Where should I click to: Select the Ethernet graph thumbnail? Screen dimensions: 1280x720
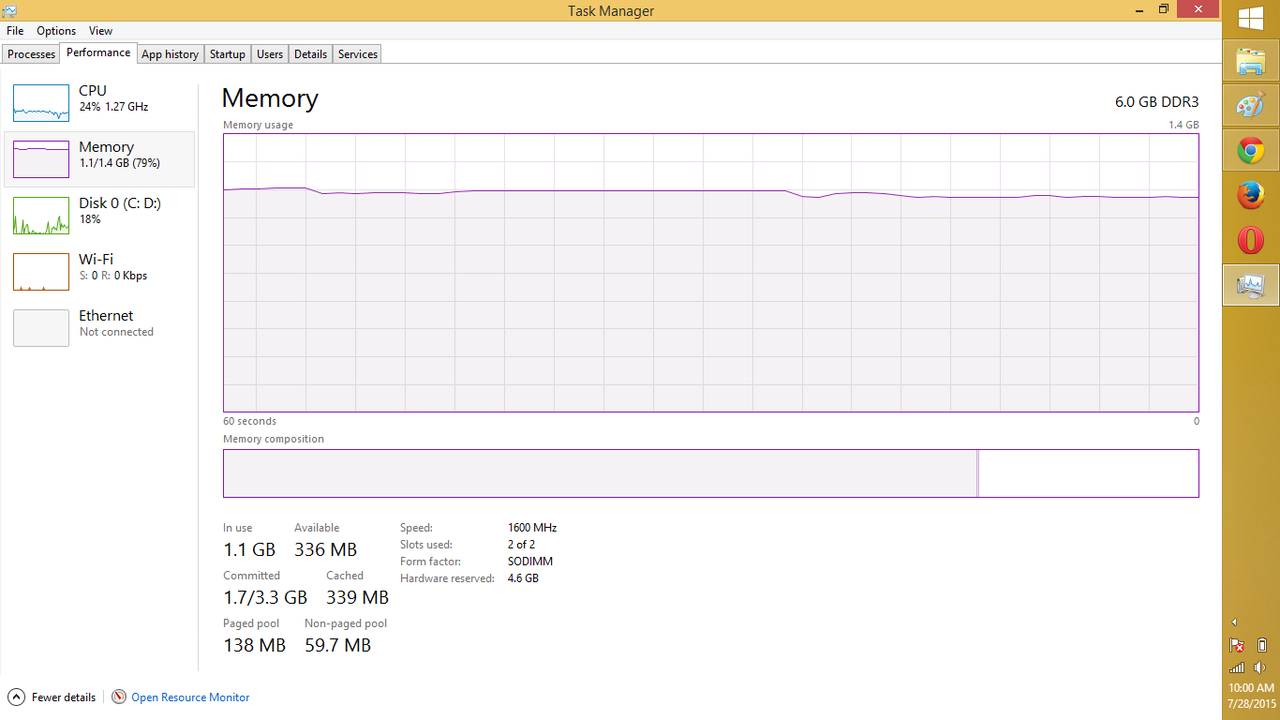click(x=41, y=327)
